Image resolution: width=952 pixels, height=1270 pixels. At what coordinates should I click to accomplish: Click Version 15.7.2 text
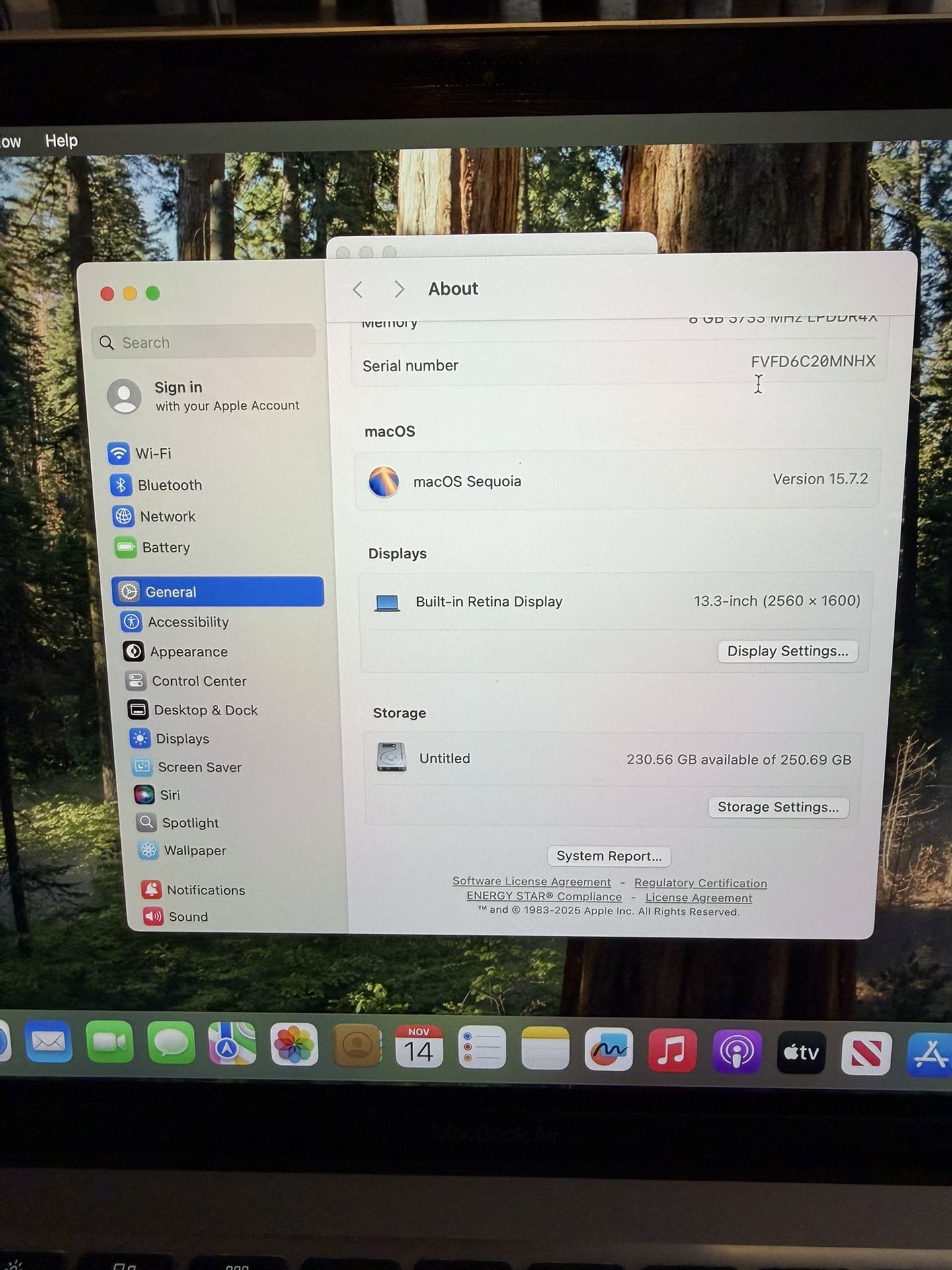pyautogui.click(x=820, y=479)
